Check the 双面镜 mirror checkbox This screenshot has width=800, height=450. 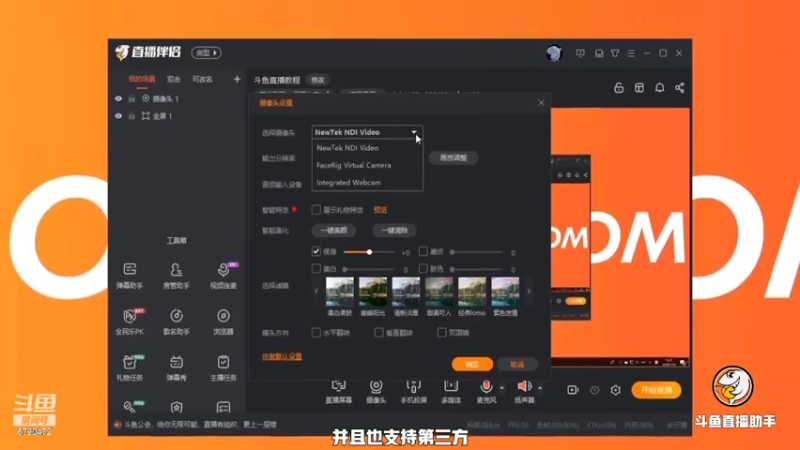click(441, 333)
